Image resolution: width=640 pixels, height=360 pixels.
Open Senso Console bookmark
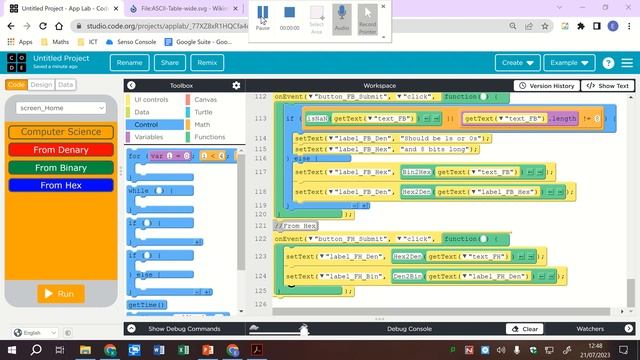tap(131, 42)
